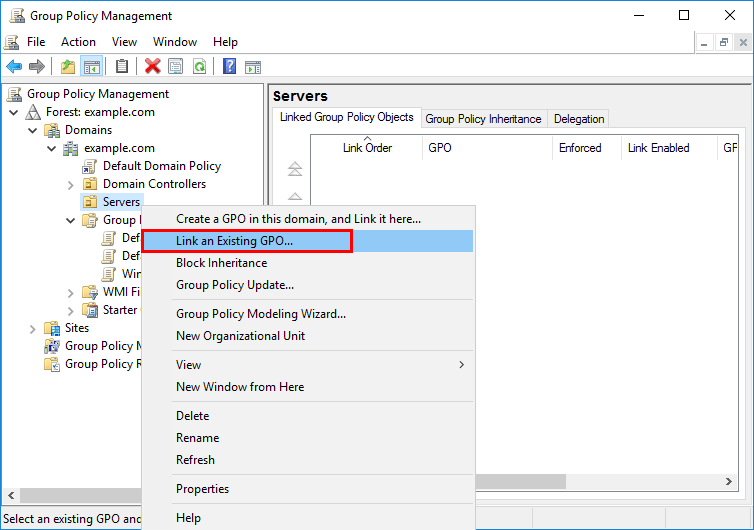Screen dimensions: 754x530
Task: Open the Window menu
Action: (x=175, y=42)
